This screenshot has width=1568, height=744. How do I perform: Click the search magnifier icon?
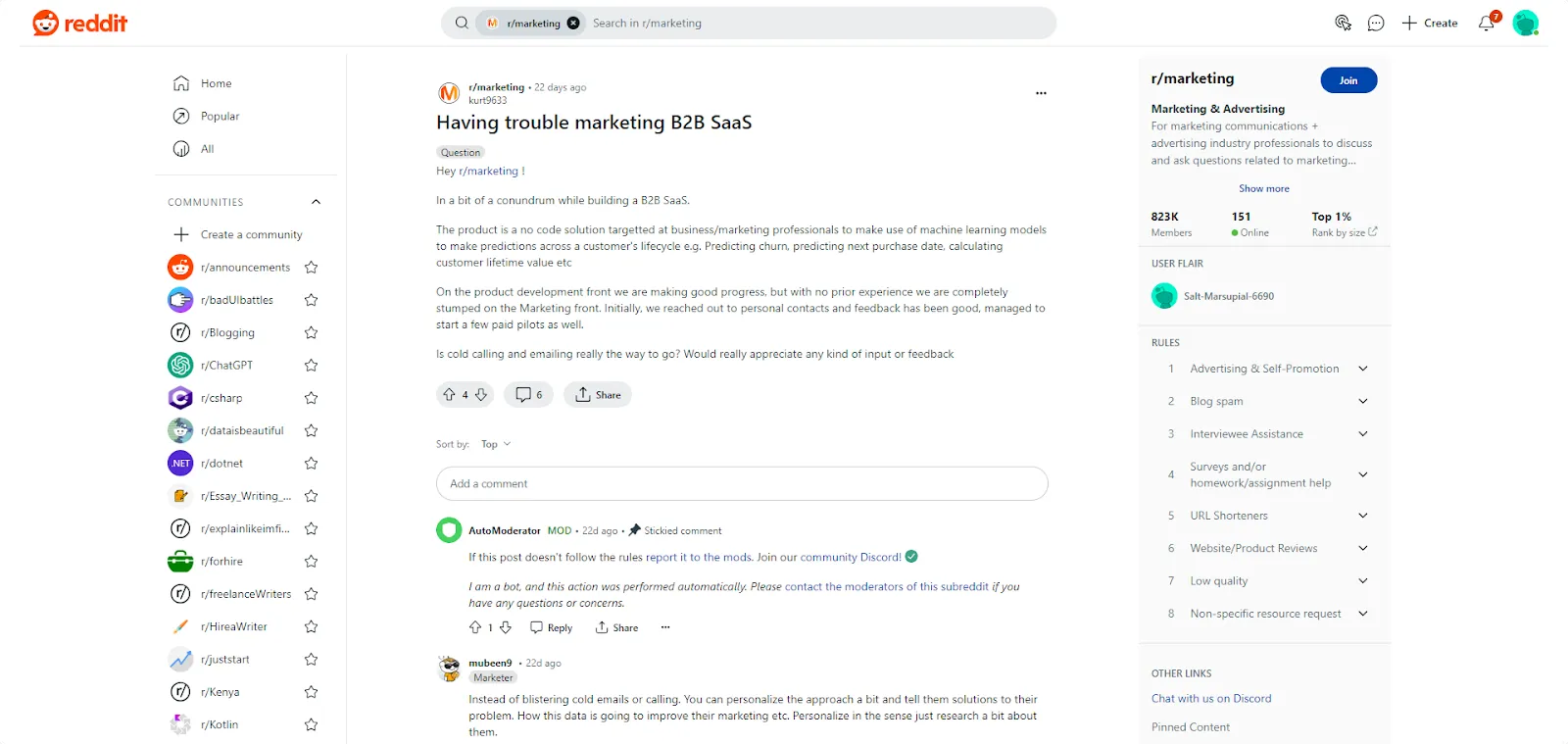462,23
